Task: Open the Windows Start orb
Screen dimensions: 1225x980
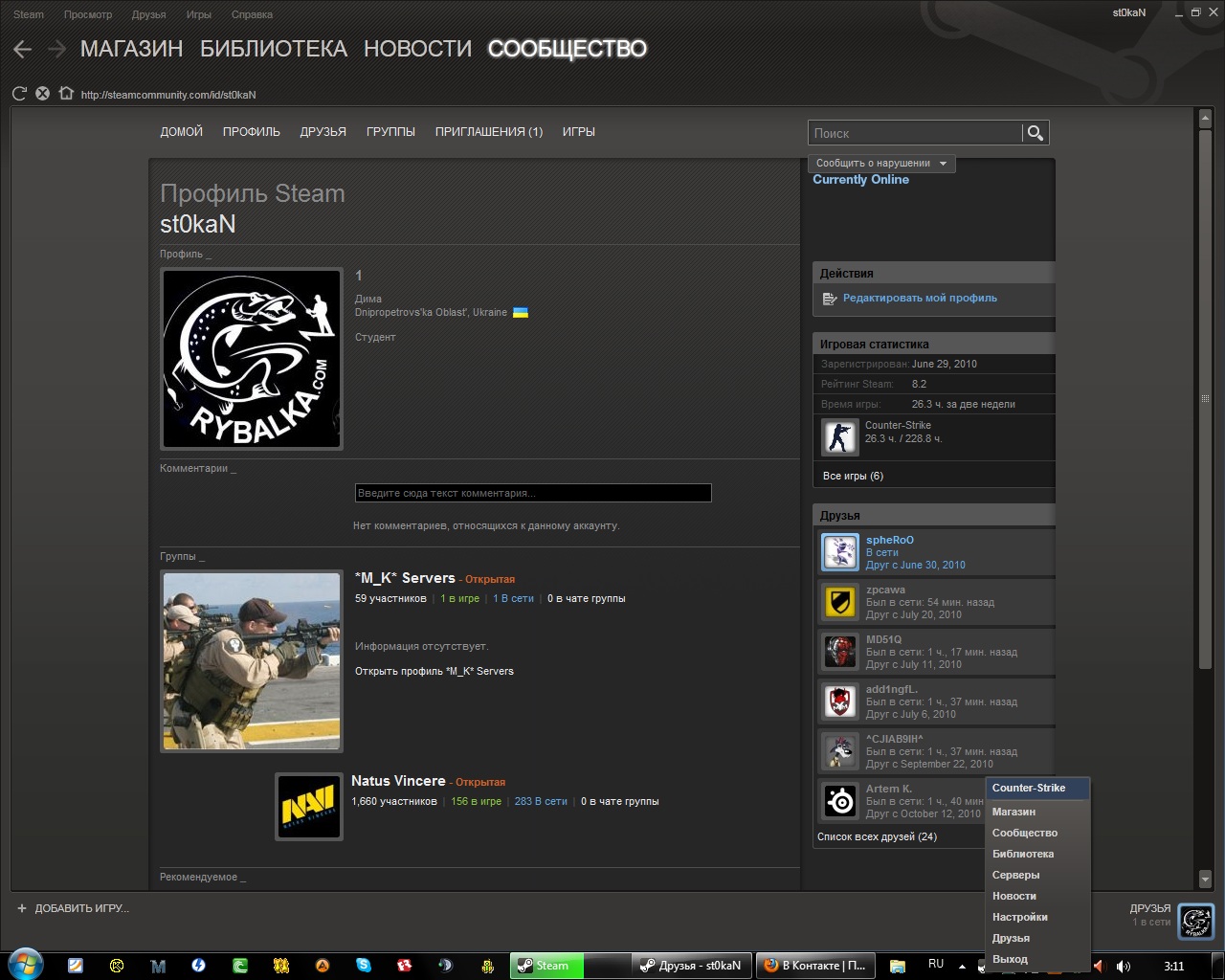Action: [25, 965]
